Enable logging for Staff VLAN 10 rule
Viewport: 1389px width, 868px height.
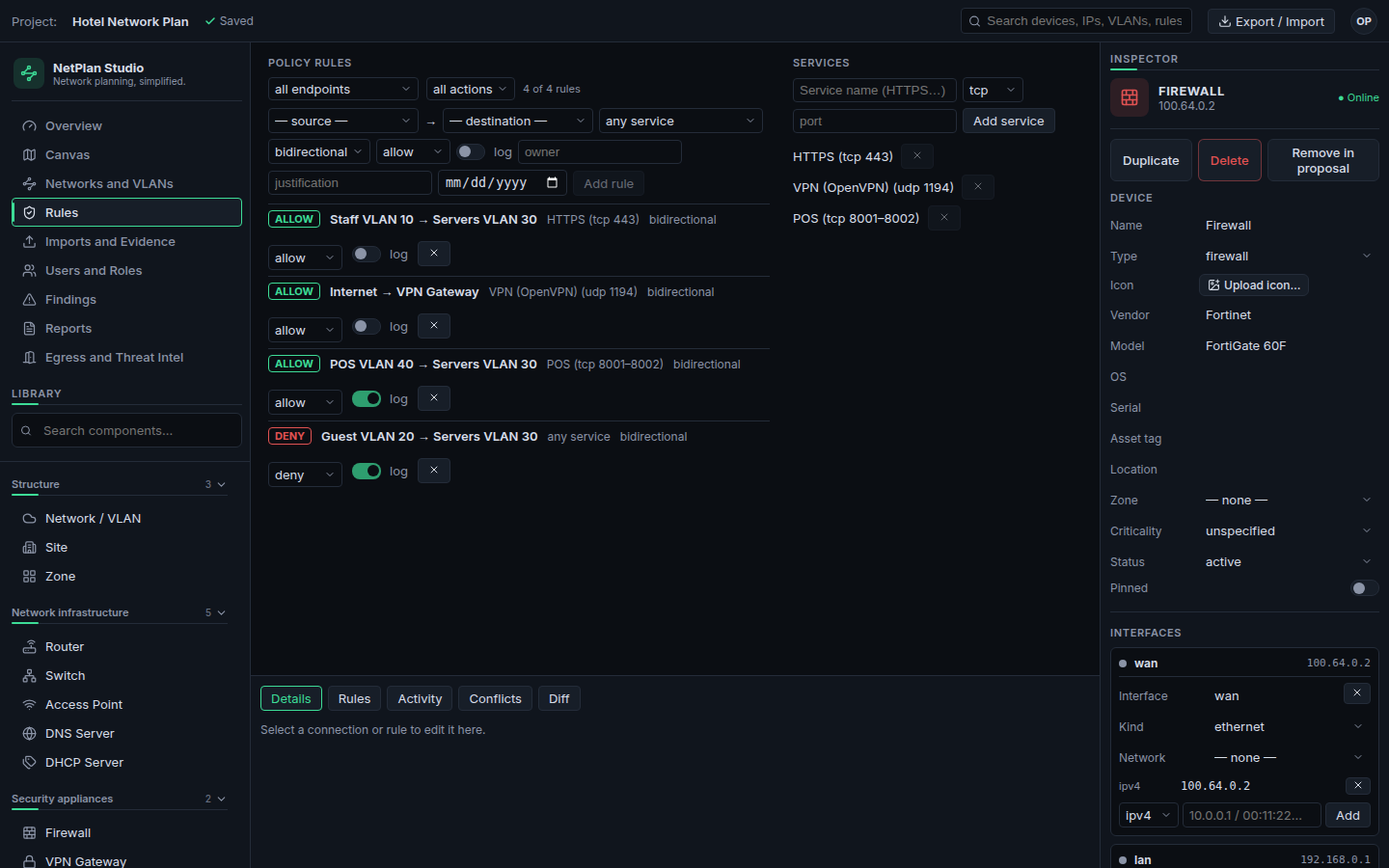[x=367, y=254]
